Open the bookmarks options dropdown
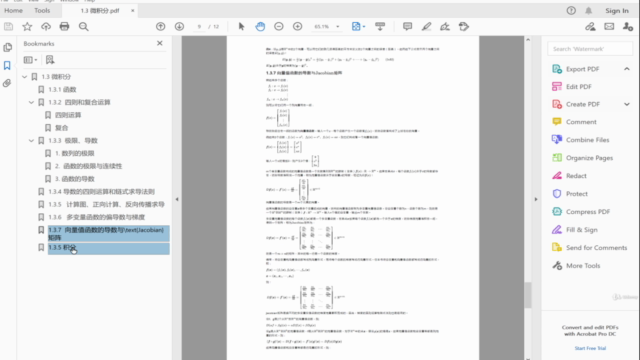This screenshot has height=360, width=640. [30, 60]
